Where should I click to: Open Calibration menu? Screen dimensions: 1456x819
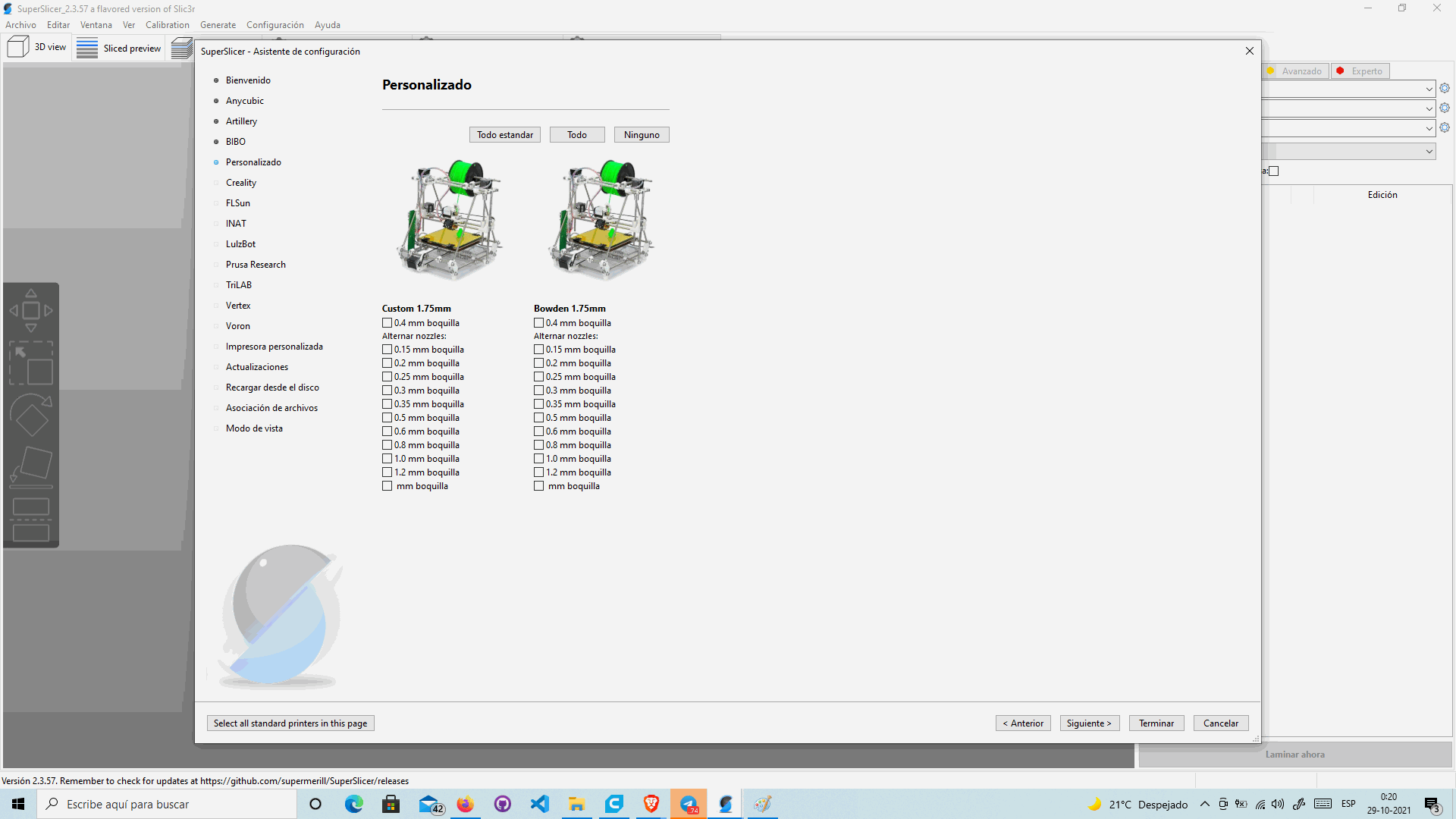[x=168, y=25]
